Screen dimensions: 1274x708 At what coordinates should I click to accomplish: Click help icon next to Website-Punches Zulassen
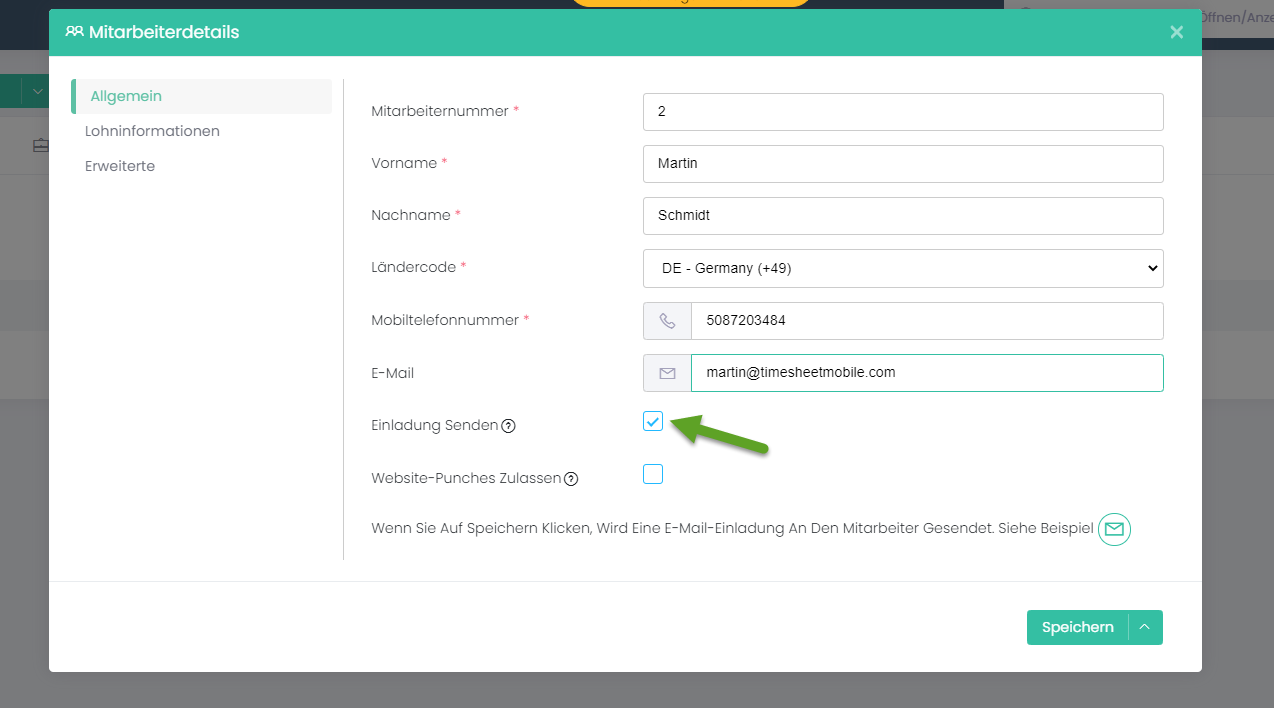coord(571,479)
